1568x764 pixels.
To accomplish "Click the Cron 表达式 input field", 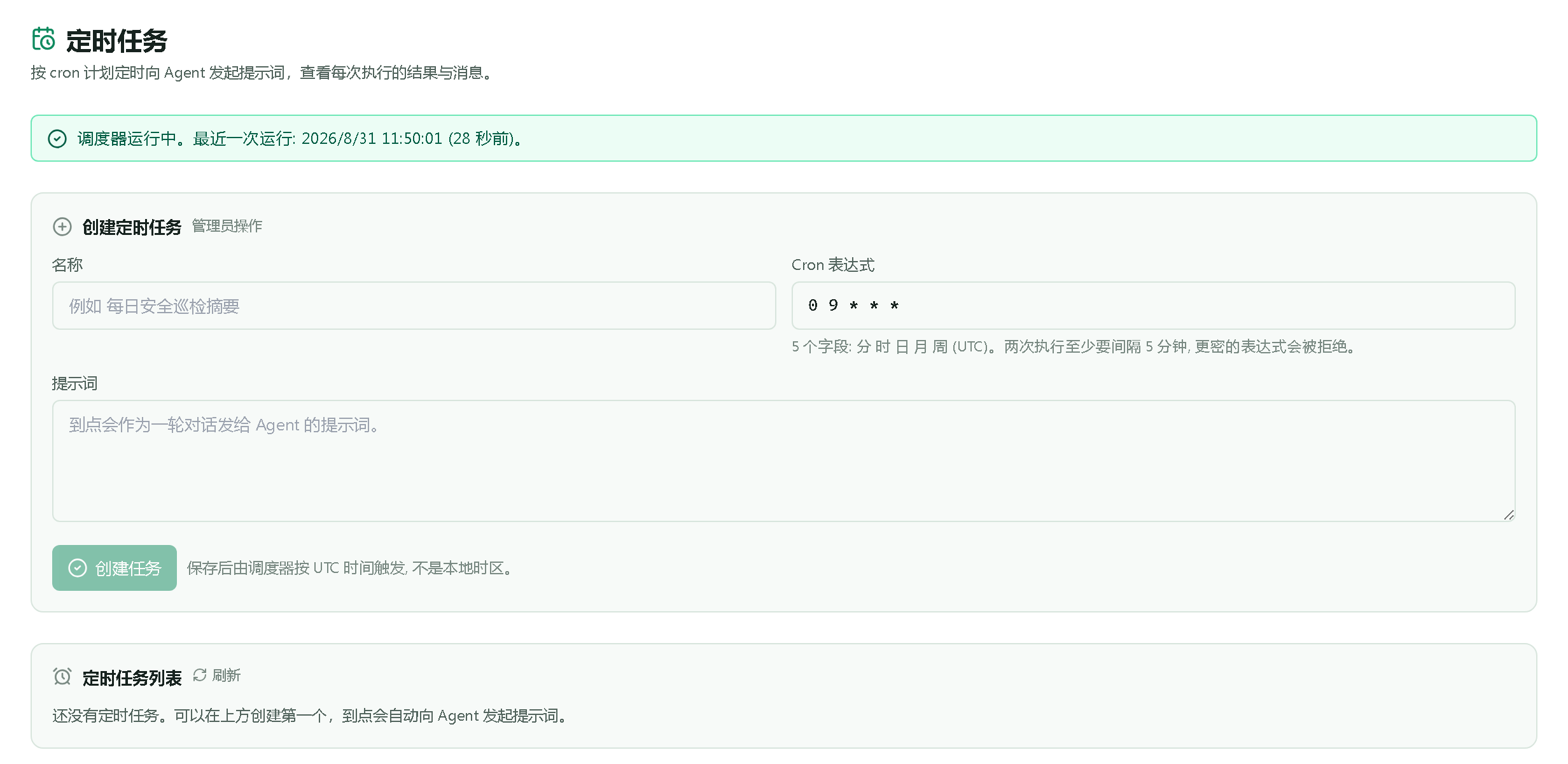I will [1153, 306].
